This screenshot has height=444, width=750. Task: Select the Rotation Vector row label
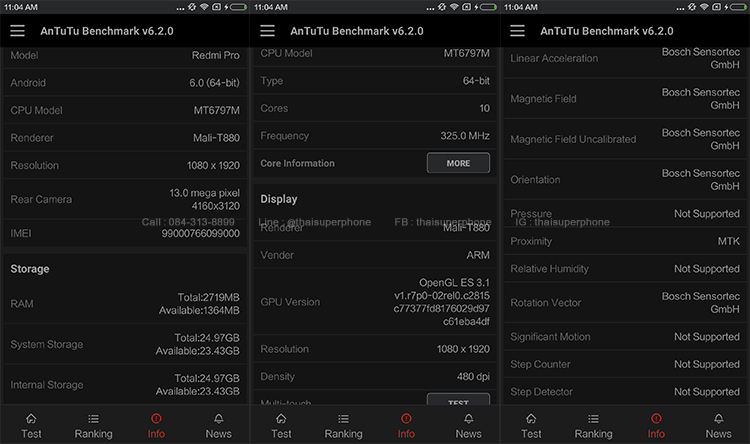pyautogui.click(x=546, y=303)
